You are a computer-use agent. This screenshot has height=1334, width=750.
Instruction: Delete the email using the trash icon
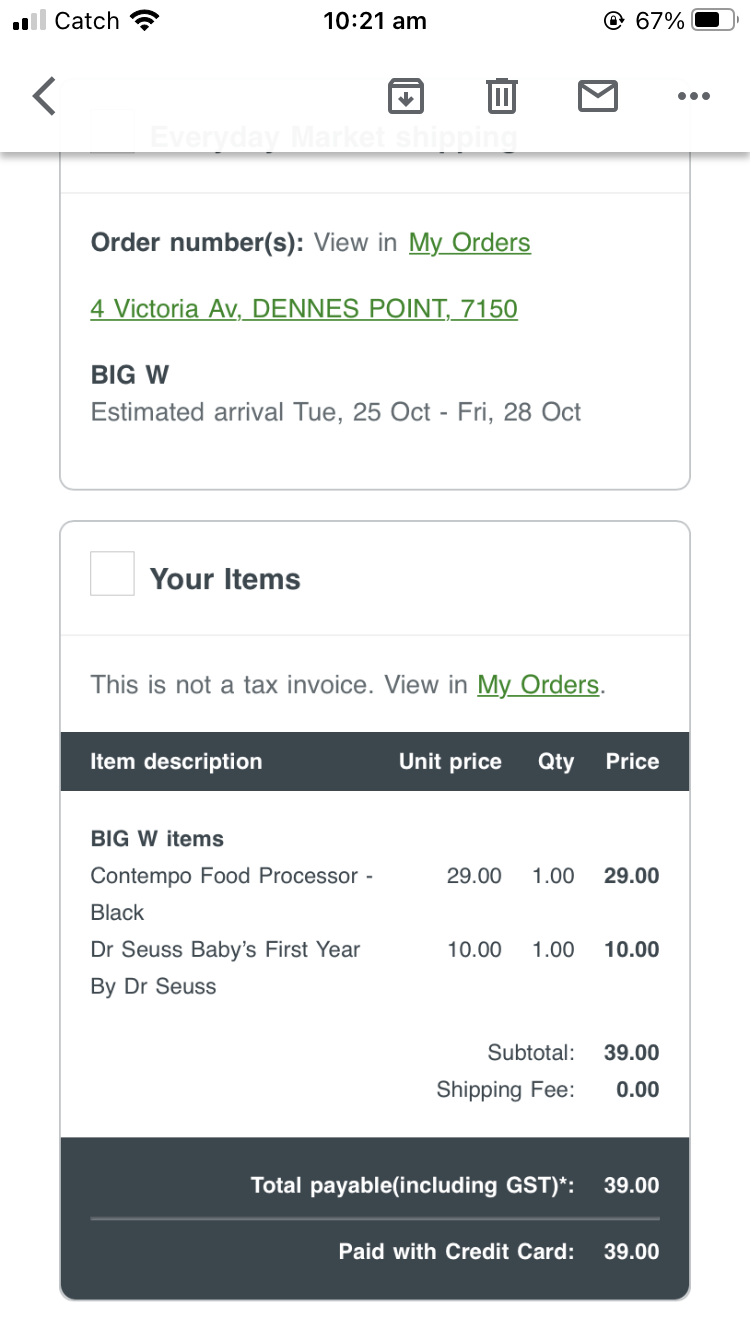click(x=501, y=96)
